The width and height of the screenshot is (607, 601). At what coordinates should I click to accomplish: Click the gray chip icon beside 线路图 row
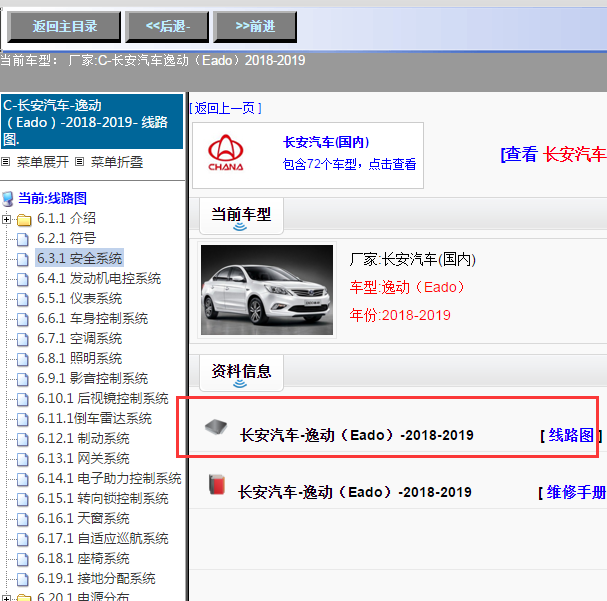(216, 427)
